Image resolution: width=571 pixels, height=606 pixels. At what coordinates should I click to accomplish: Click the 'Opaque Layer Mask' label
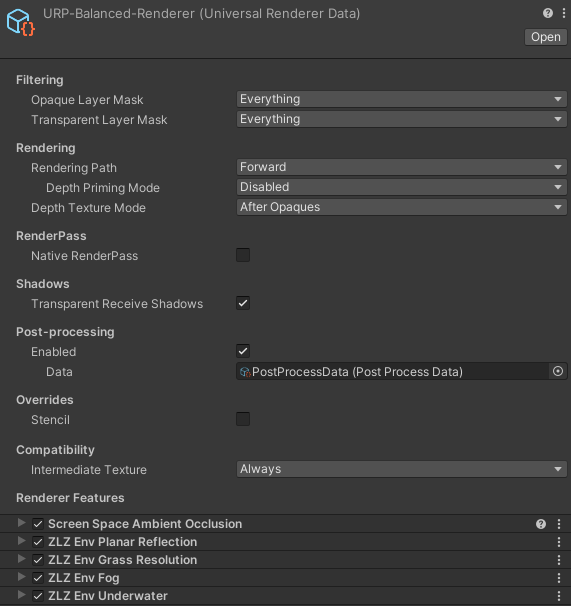[87, 100]
